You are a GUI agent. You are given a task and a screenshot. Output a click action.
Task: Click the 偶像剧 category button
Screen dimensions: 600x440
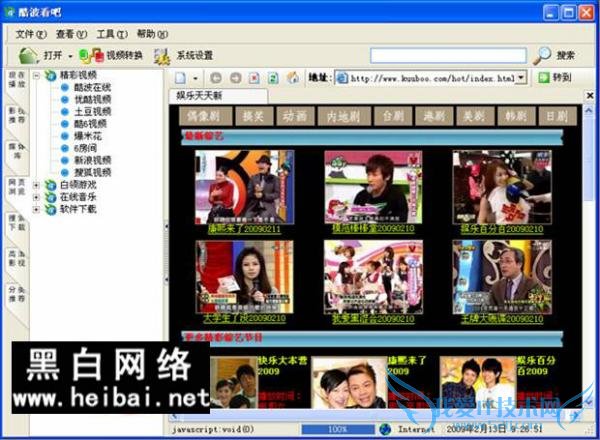[205, 116]
